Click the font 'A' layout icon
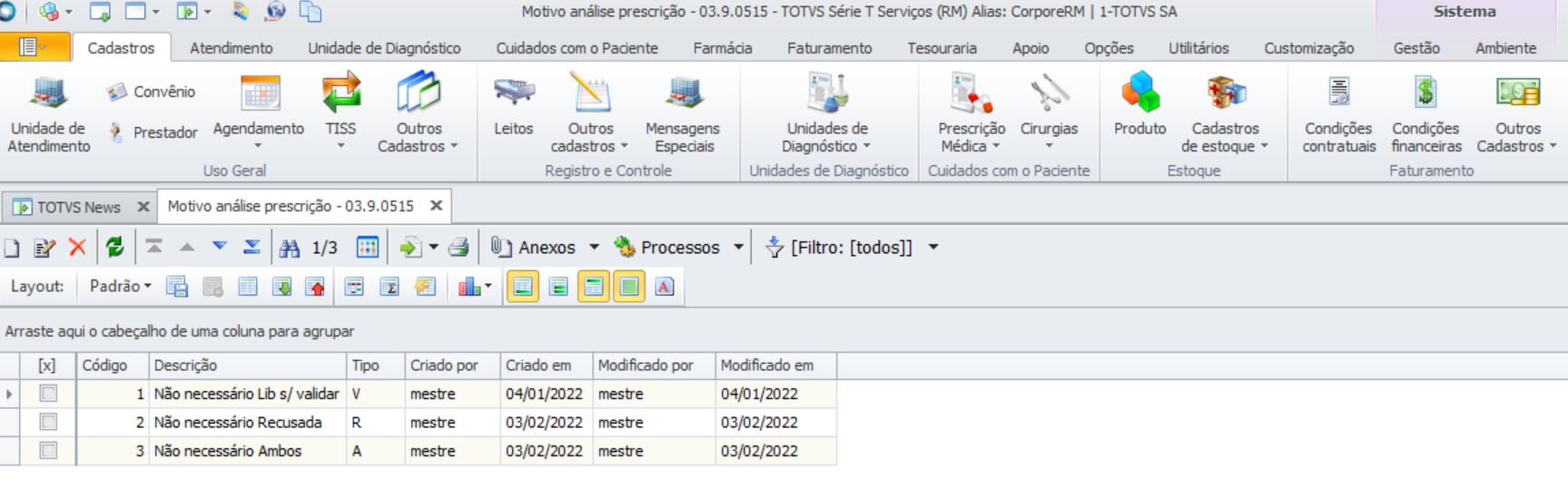Image resolution: width=1568 pixels, height=489 pixels. tap(665, 287)
